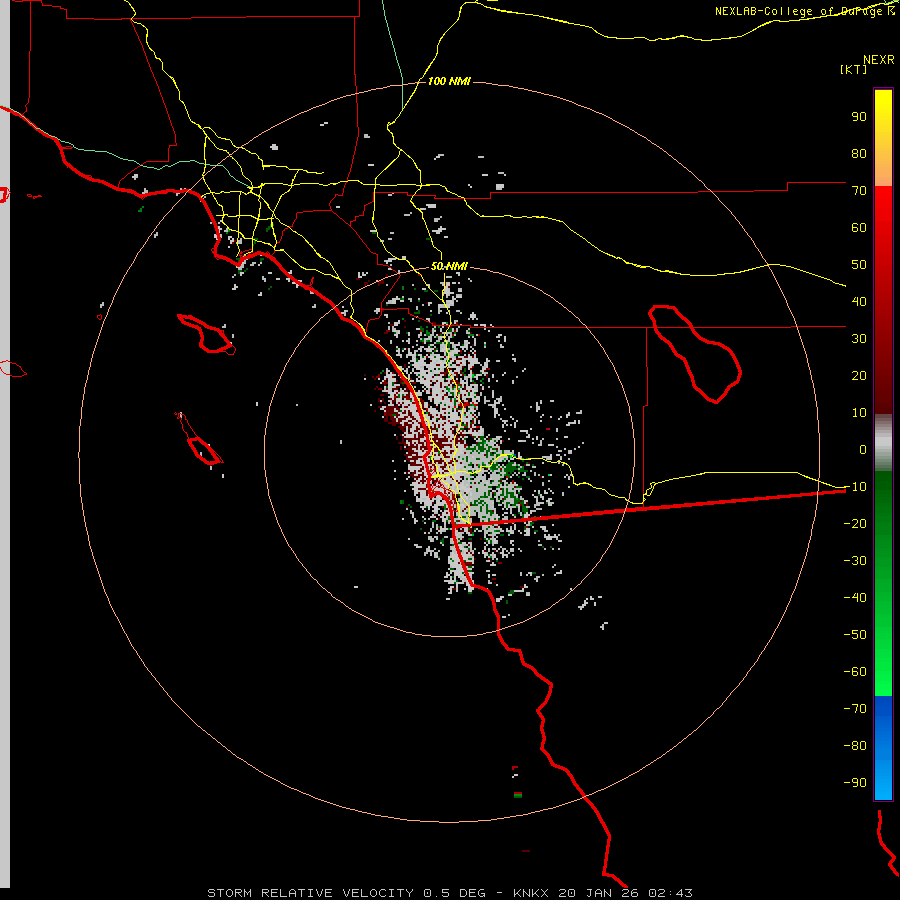
Task: Click the negative 50 scale label
Action: pos(855,634)
